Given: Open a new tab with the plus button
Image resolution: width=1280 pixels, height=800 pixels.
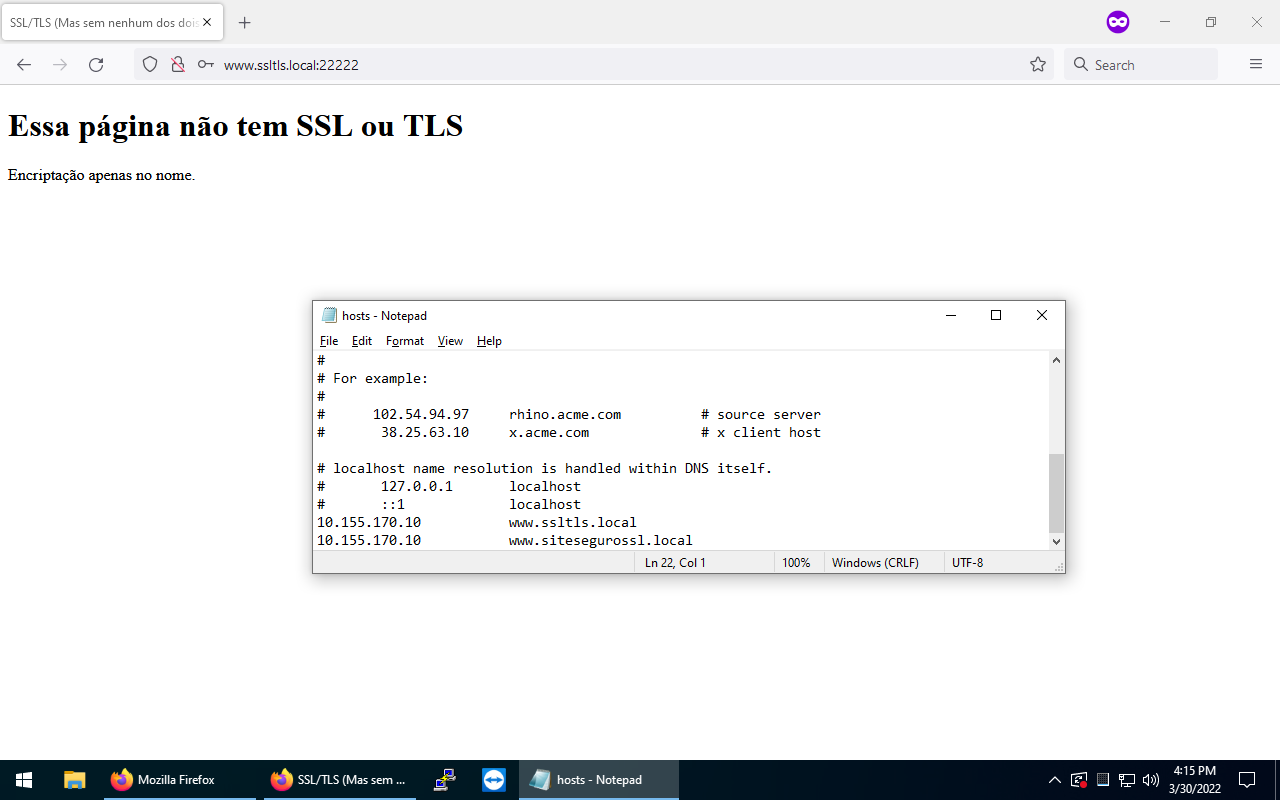Looking at the screenshot, I should pyautogui.click(x=245, y=22).
